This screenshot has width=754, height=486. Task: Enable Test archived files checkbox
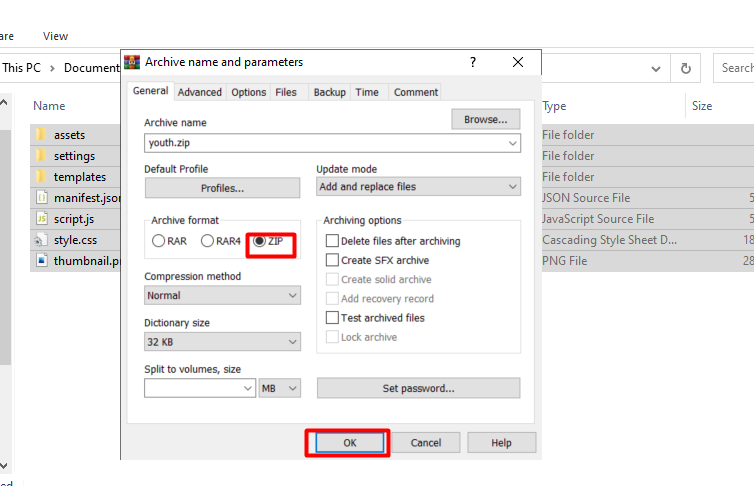(x=333, y=318)
